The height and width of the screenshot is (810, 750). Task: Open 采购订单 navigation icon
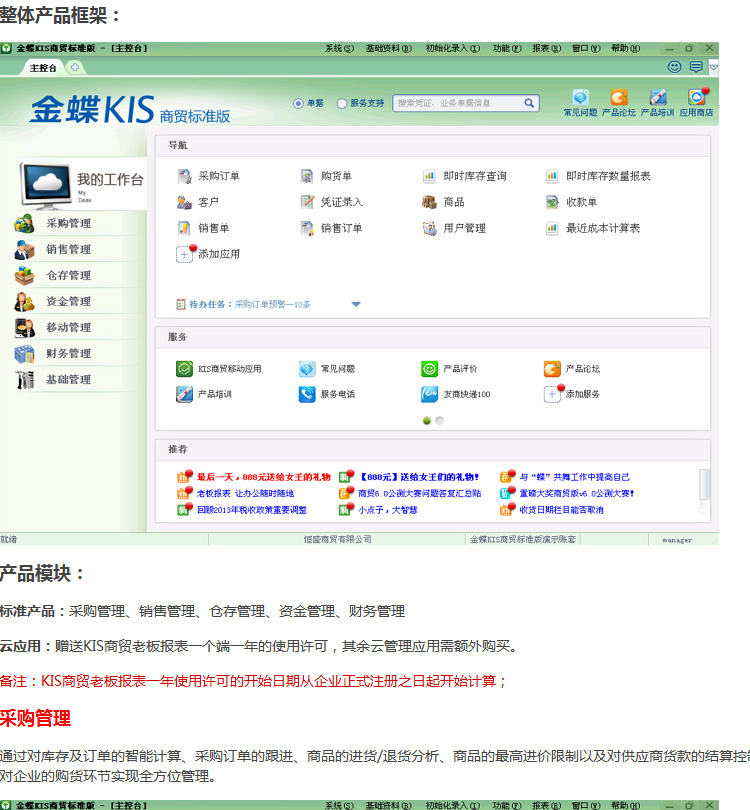tap(184, 176)
